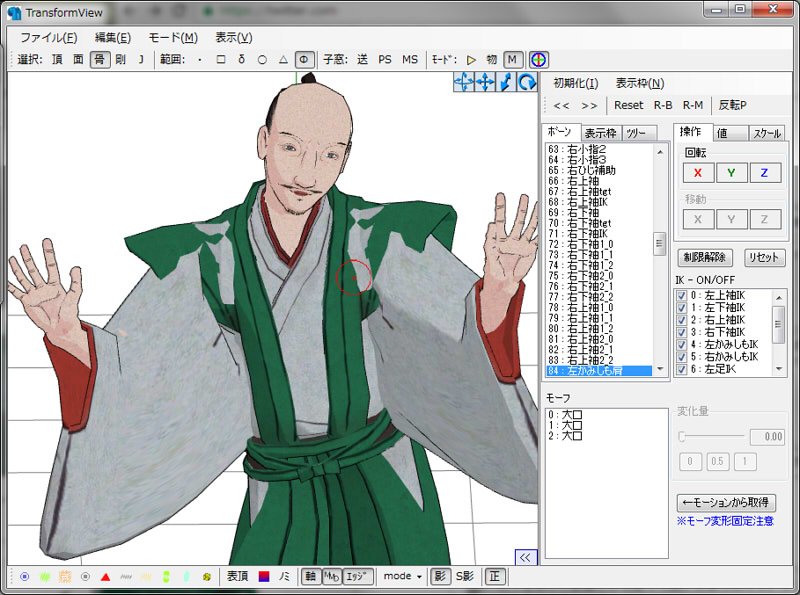The image size is (800, 595).
Task: Switch to the 表示枠 list tab
Action: 601,134
